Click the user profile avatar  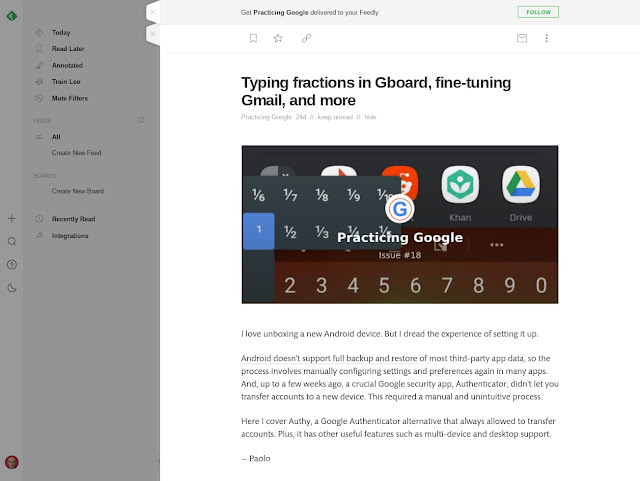point(12,462)
